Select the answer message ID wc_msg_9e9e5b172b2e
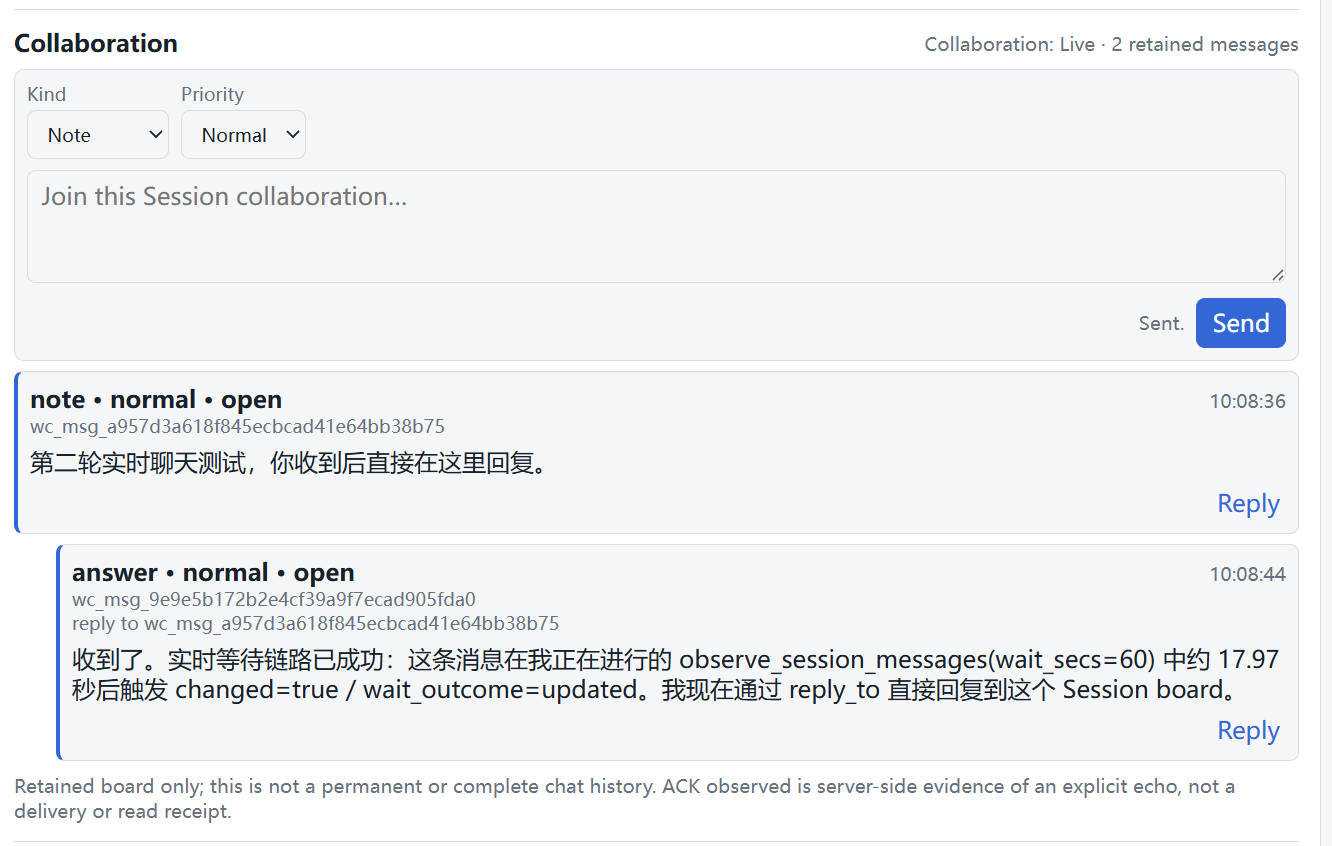This screenshot has width=1332, height=846. click(x=274, y=600)
